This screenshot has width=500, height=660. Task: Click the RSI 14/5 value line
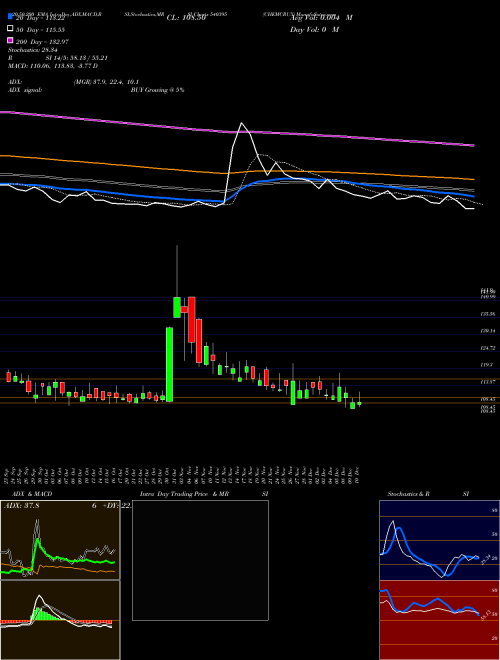pos(57,58)
